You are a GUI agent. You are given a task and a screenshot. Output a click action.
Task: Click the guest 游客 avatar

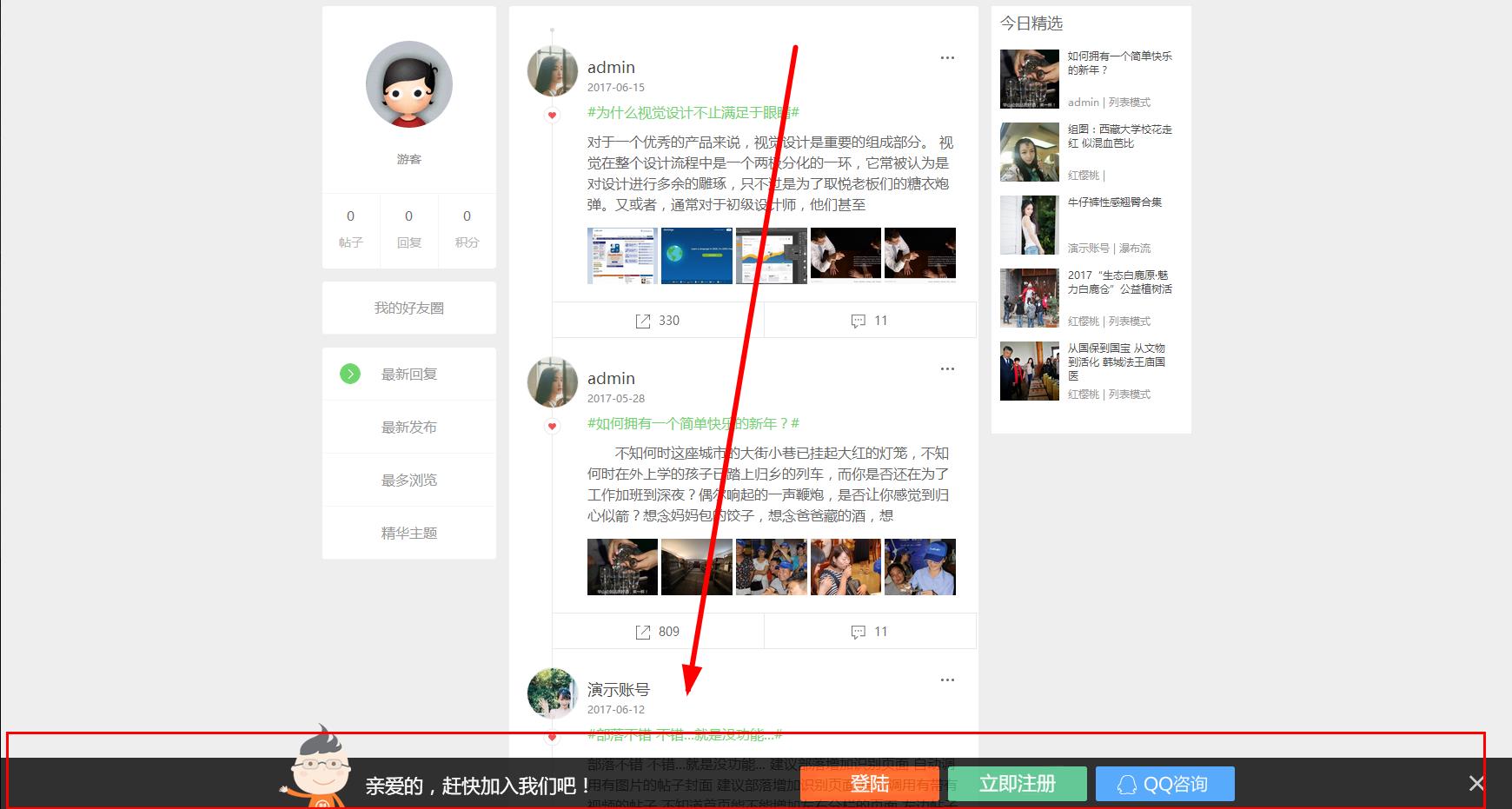[409, 84]
